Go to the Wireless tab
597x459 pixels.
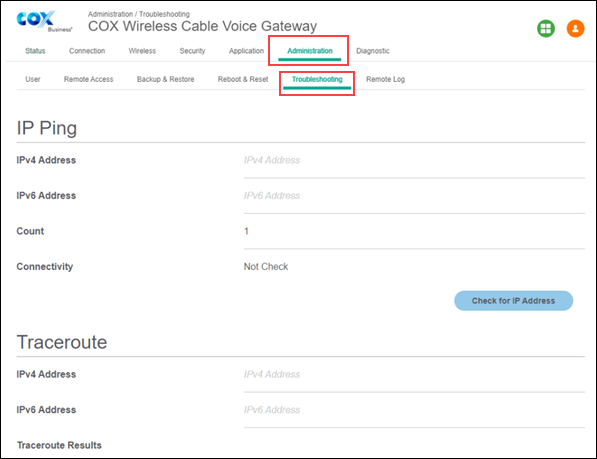(142, 51)
